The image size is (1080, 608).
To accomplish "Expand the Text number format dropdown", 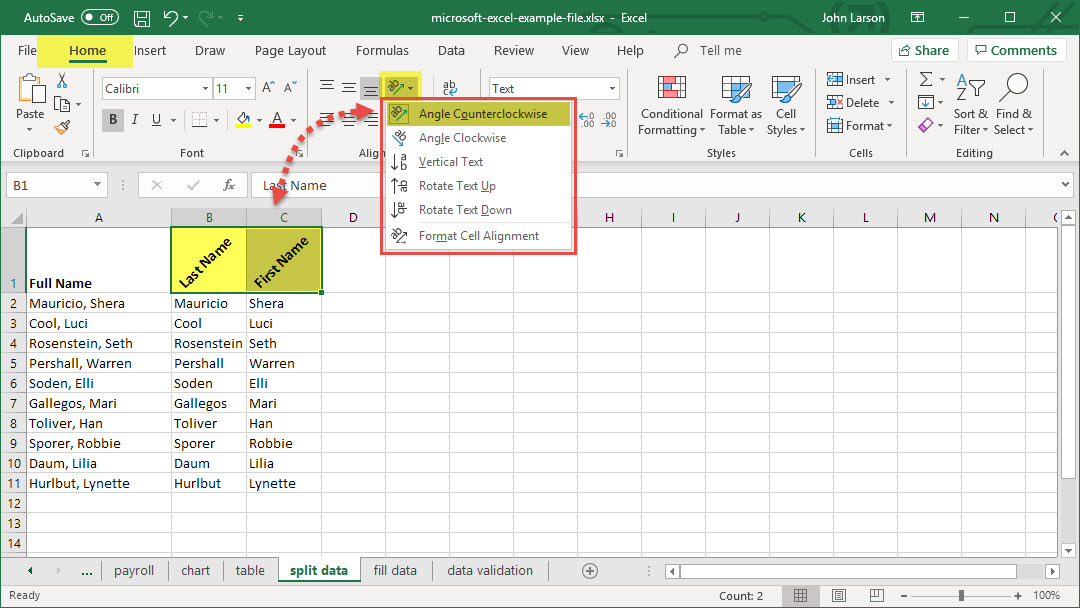I will click(611, 89).
